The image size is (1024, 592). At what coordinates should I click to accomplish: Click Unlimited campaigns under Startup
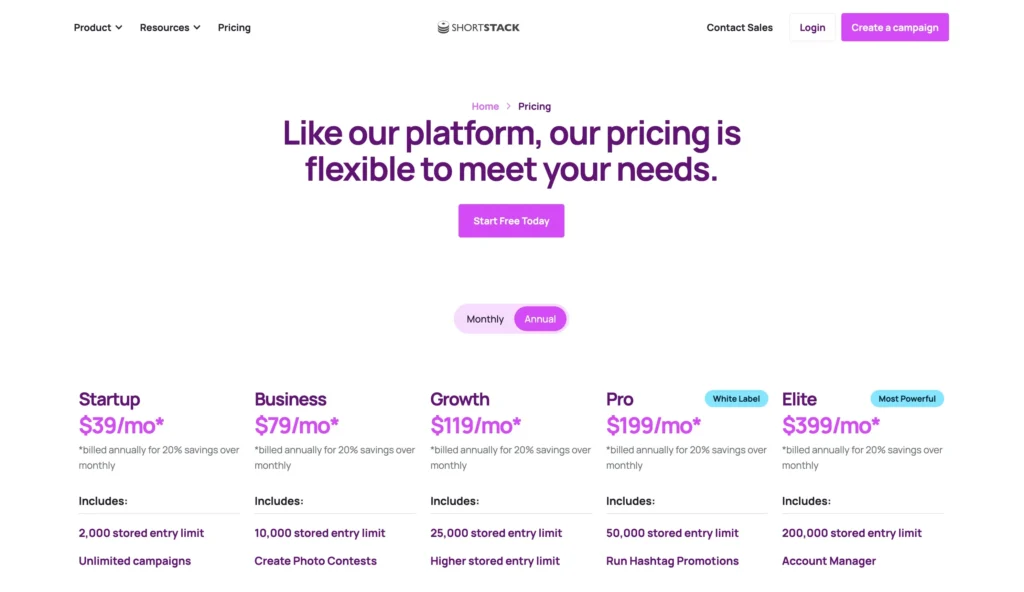click(x=135, y=561)
